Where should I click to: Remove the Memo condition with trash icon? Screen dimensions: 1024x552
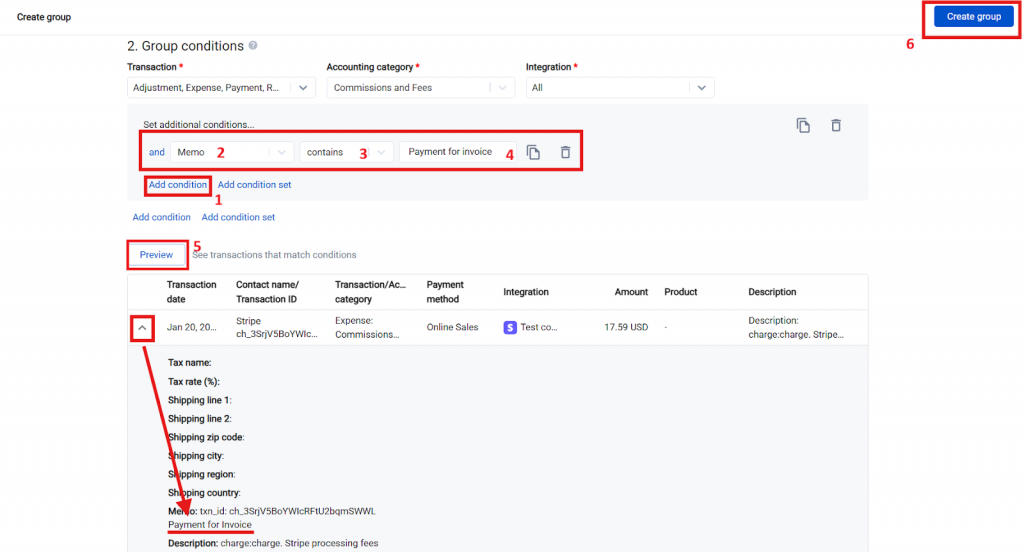pos(565,152)
